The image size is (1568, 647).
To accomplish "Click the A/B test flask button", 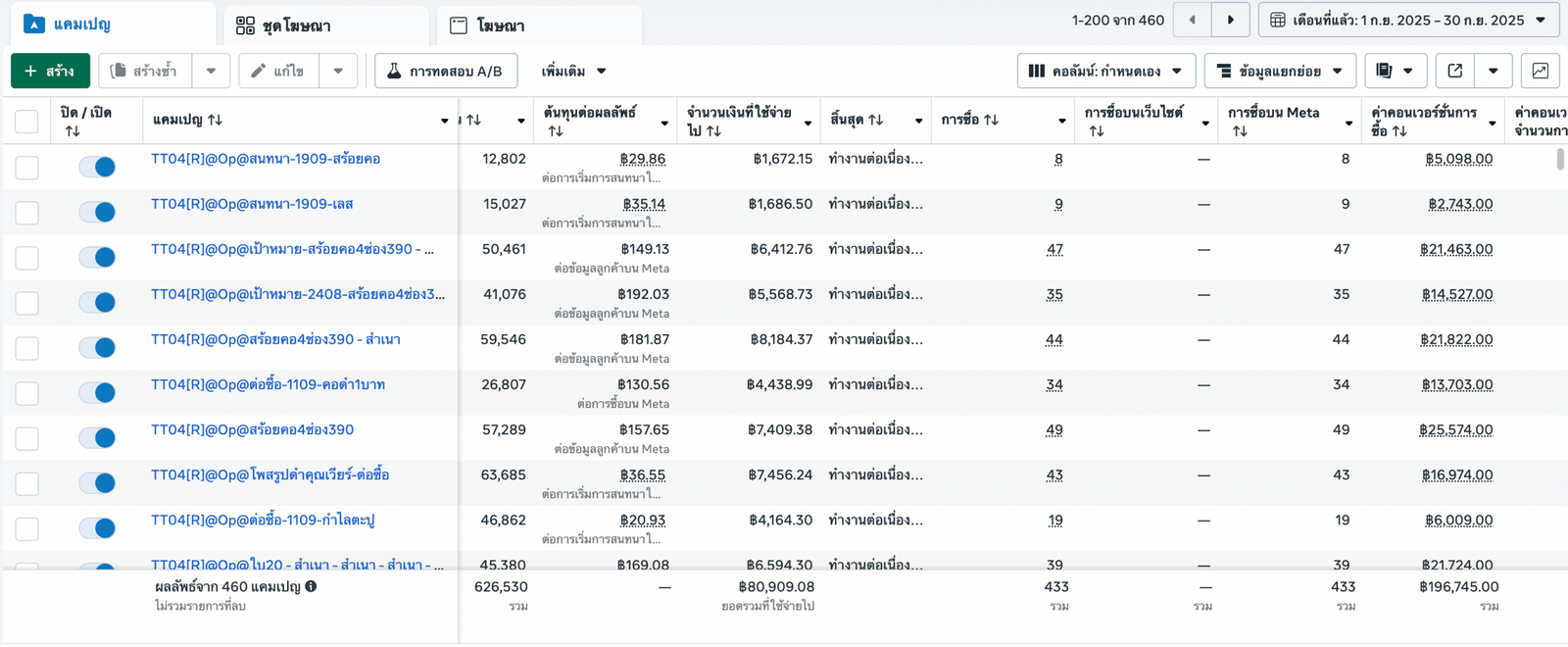I will (x=446, y=71).
